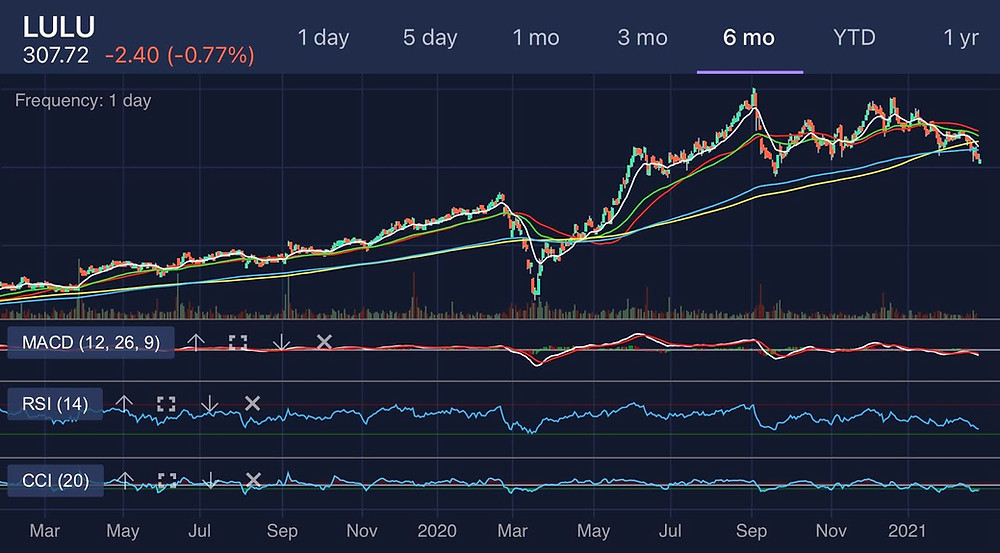Screen dimensions: 1000x553
Task: Expand the CCI indicator panel
Action: (x=168, y=480)
